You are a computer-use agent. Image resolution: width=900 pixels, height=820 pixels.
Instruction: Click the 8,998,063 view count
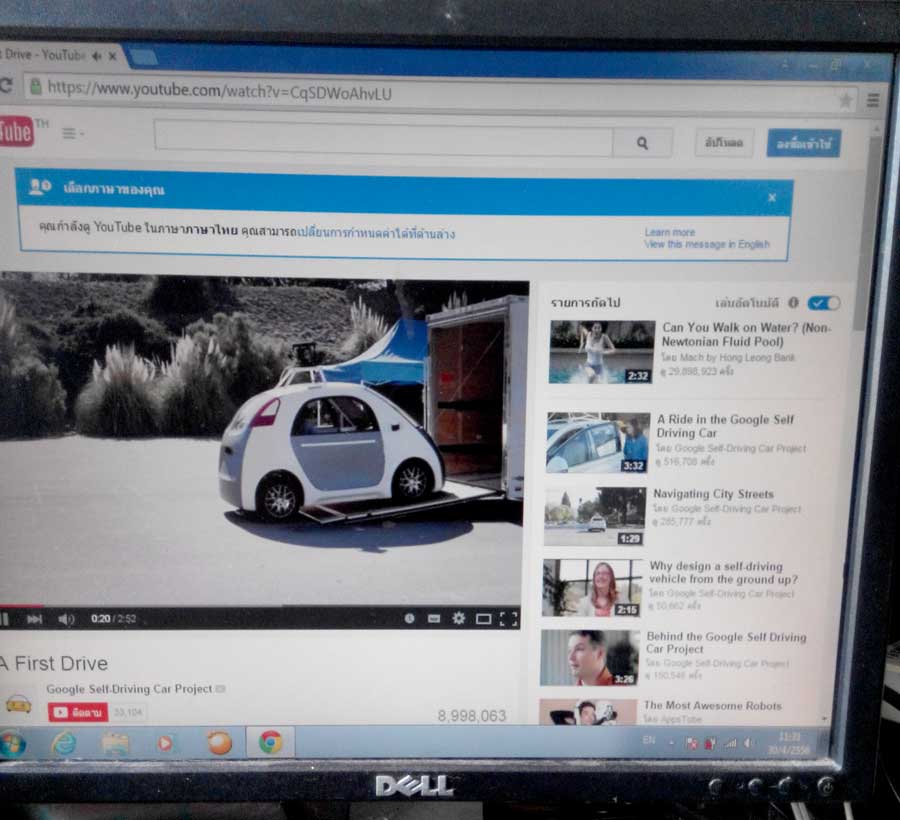[x=472, y=716]
